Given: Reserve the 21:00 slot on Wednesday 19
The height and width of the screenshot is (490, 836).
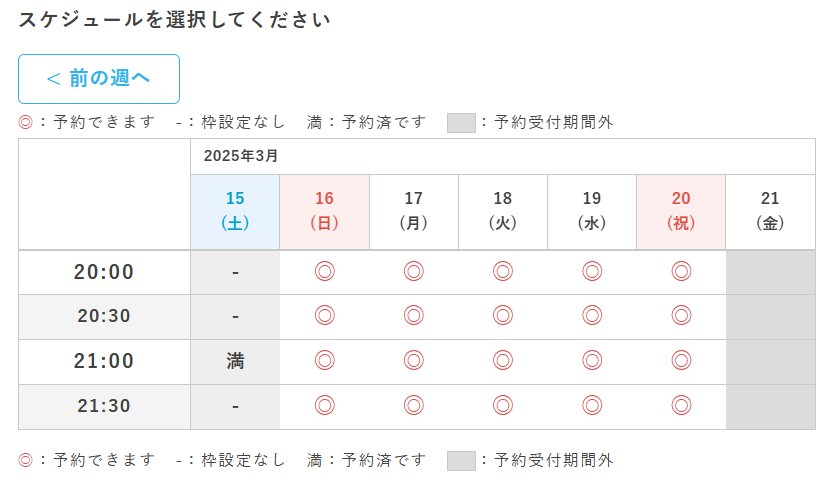Looking at the screenshot, I should coord(592,361).
